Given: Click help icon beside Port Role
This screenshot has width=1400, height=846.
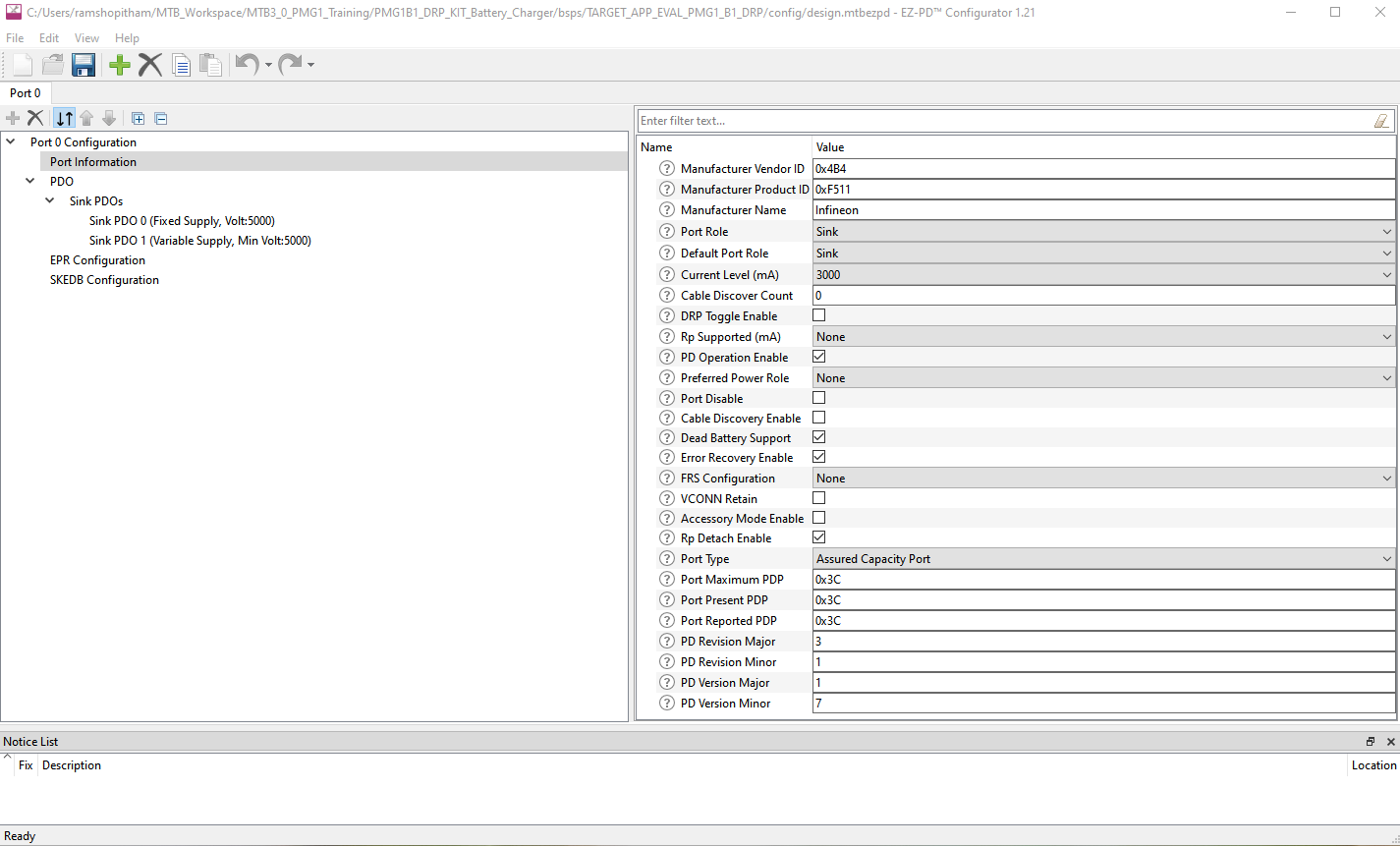Looking at the screenshot, I should coord(667,232).
